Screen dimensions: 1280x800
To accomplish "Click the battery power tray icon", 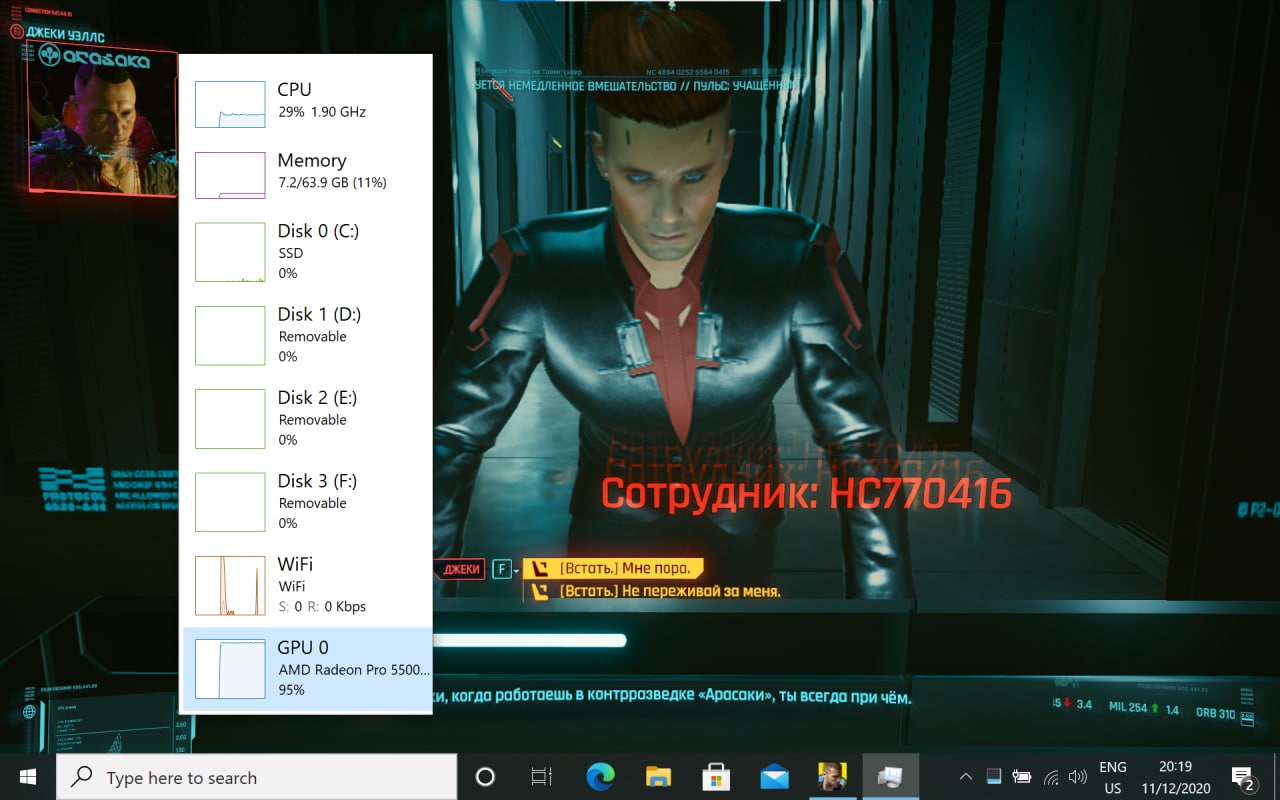I will [x=1022, y=776].
